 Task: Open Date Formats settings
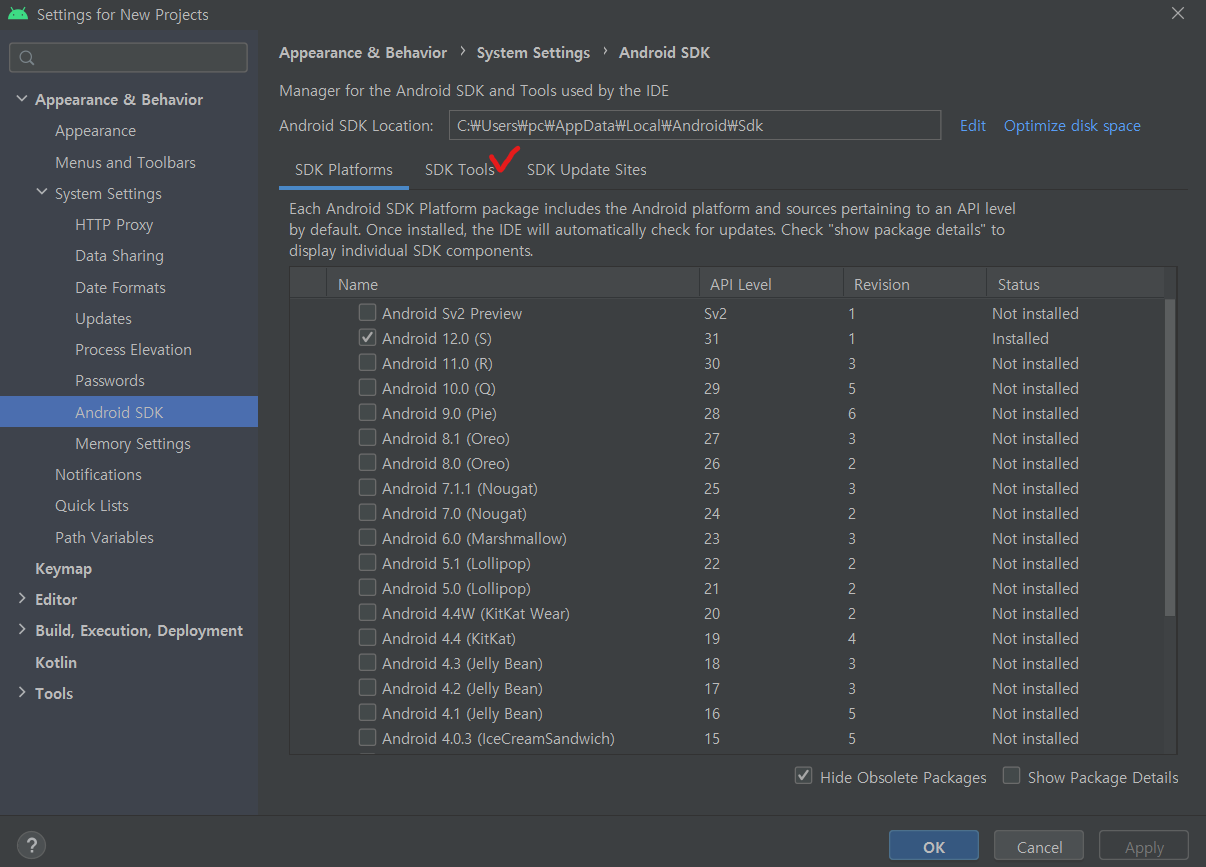pyautogui.click(x=120, y=287)
